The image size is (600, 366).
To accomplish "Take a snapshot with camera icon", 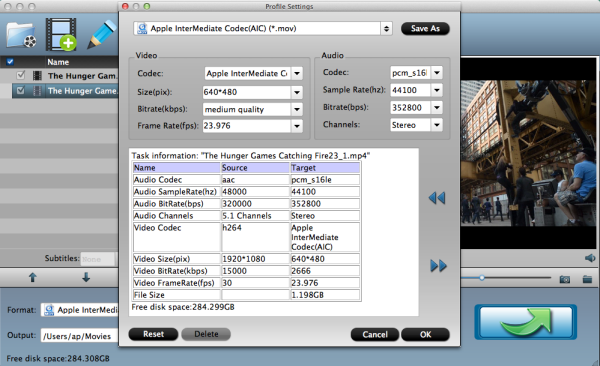I will click(565, 279).
